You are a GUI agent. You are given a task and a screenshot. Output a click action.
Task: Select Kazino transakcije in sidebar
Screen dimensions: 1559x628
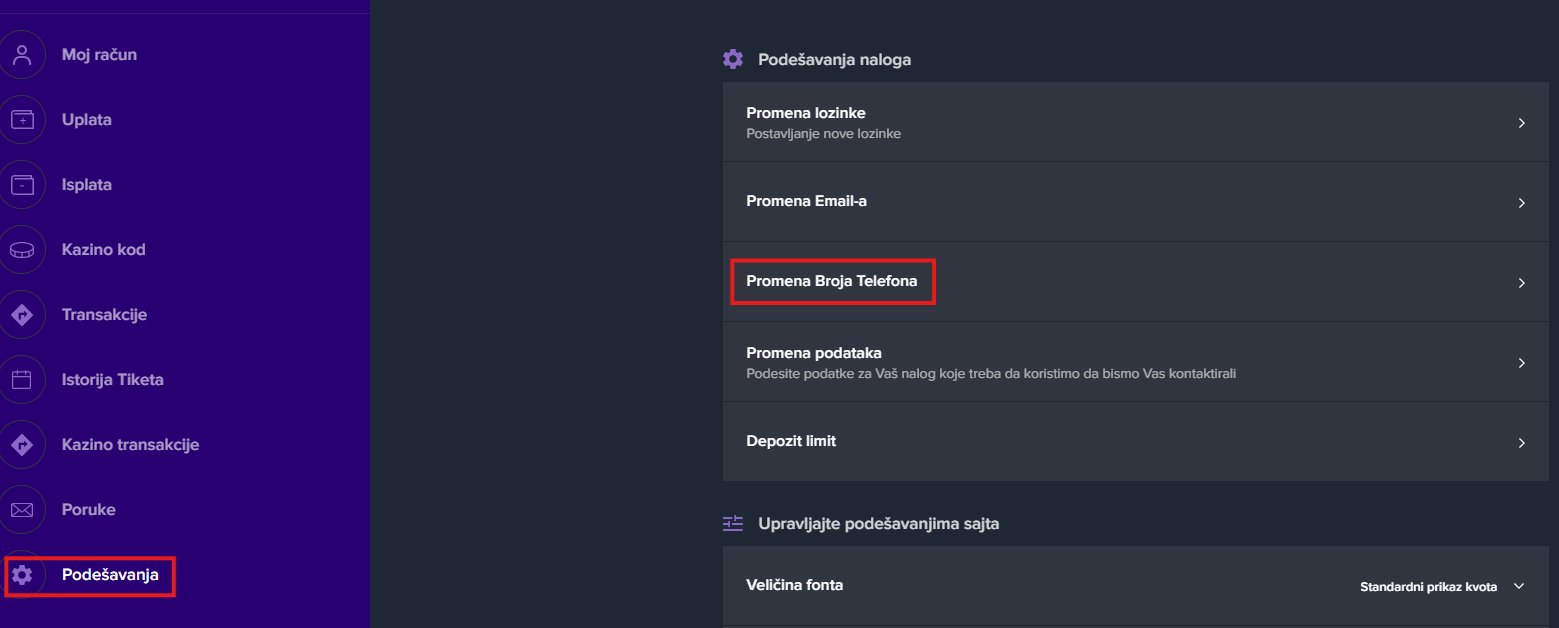[x=130, y=445]
